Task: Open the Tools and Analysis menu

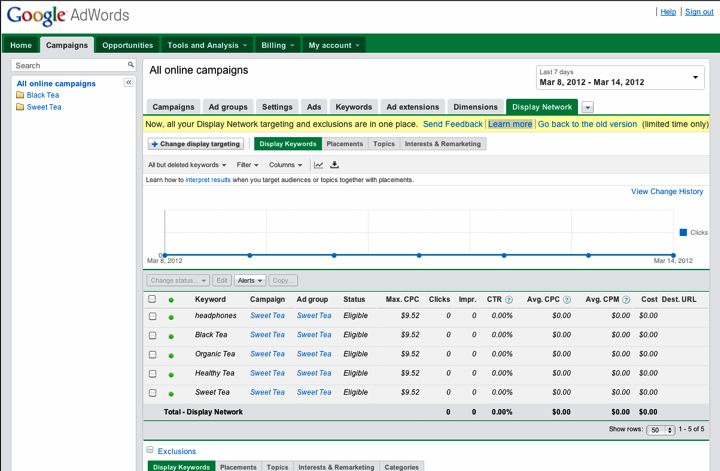Action: [x=207, y=45]
